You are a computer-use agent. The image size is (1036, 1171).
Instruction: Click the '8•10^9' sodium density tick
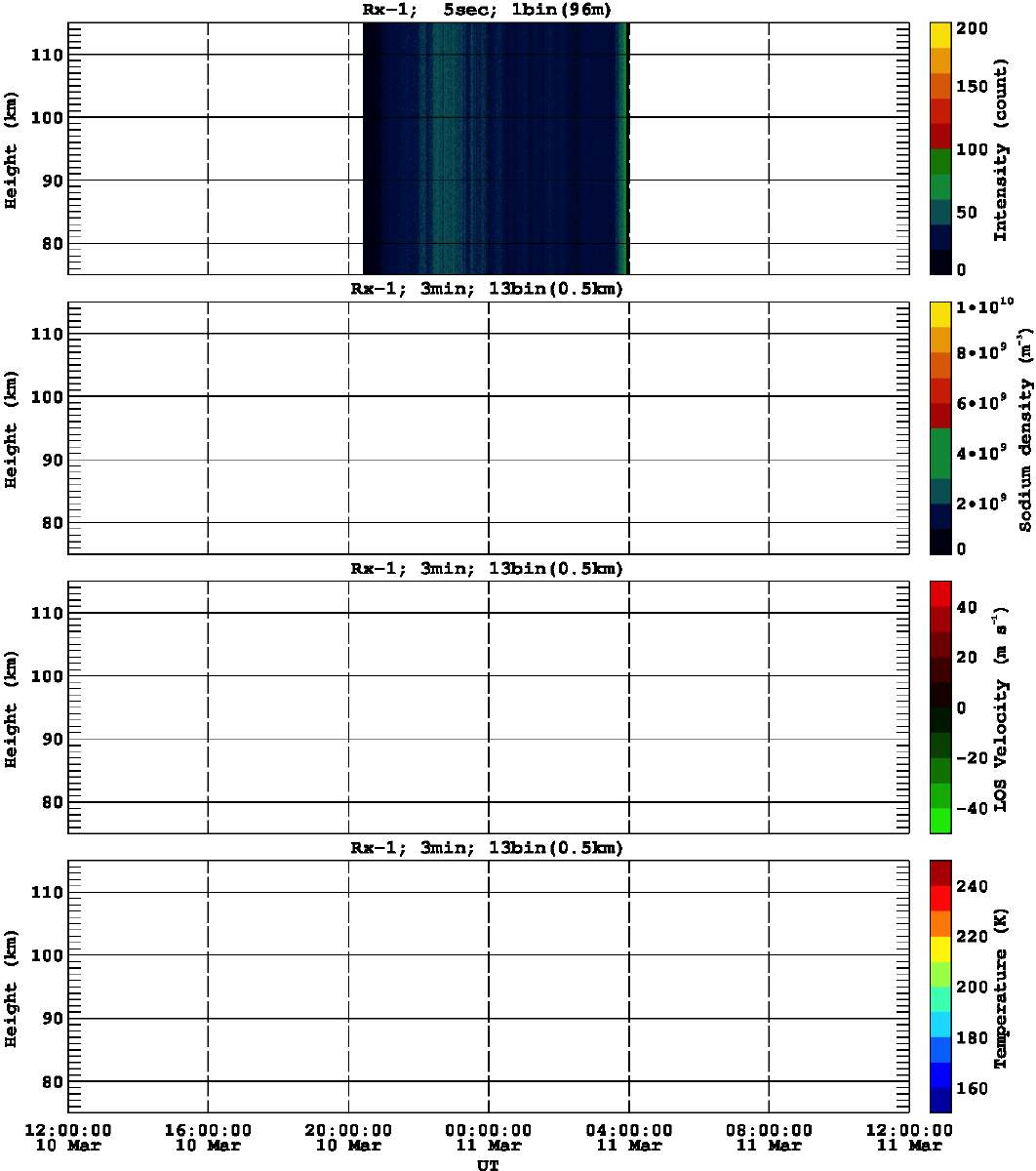(x=981, y=352)
